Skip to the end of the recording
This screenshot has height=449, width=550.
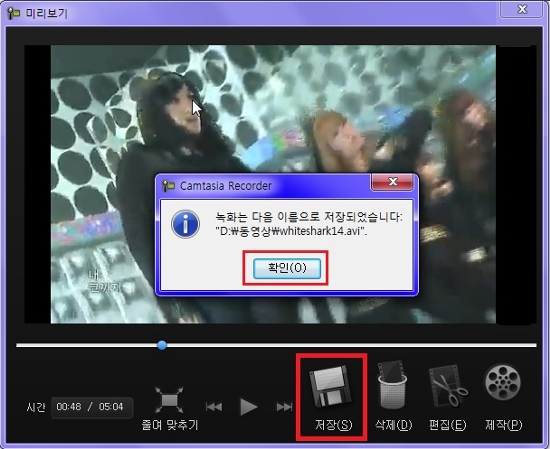click(284, 407)
